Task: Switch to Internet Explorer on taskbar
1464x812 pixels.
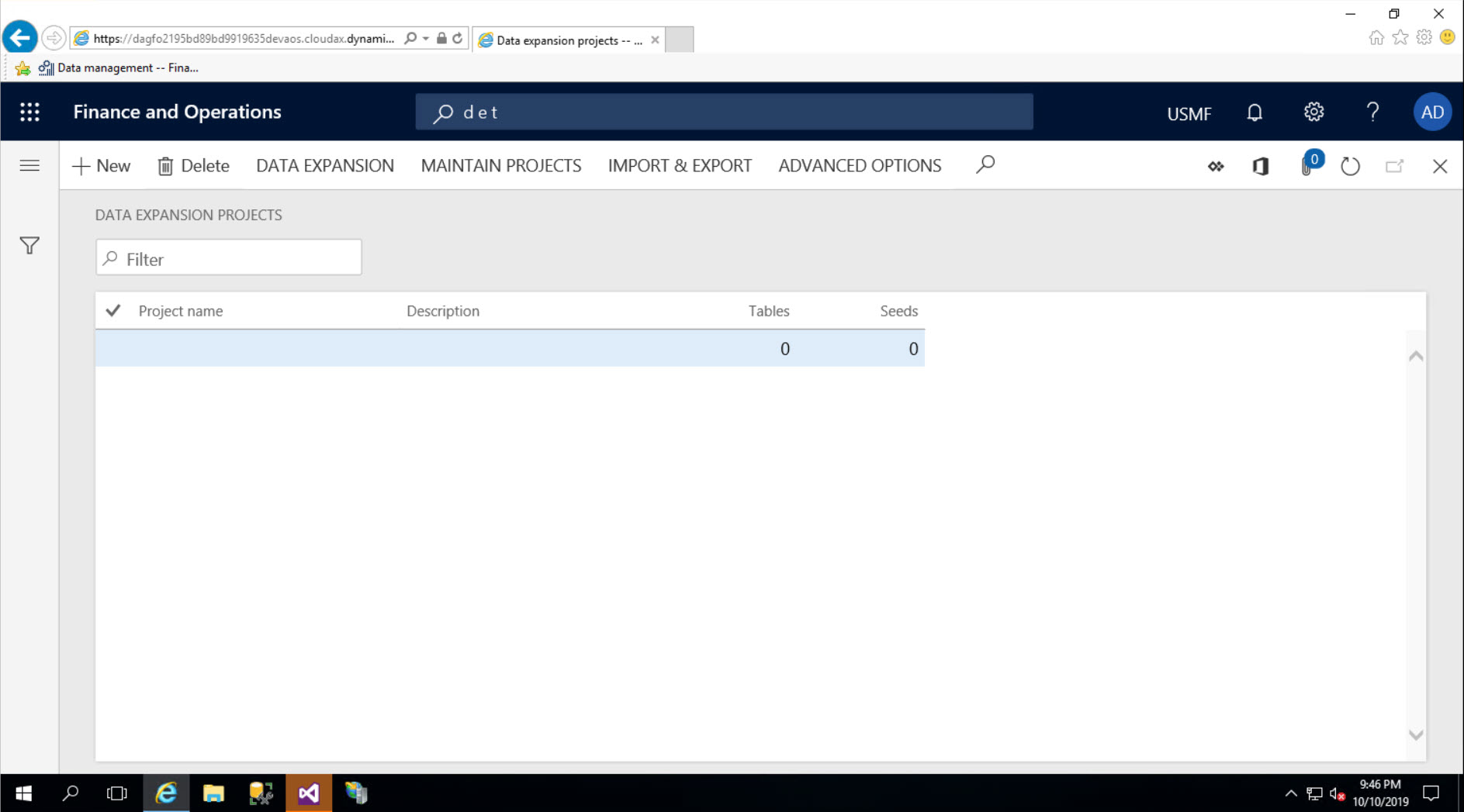Action: [166, 793]
